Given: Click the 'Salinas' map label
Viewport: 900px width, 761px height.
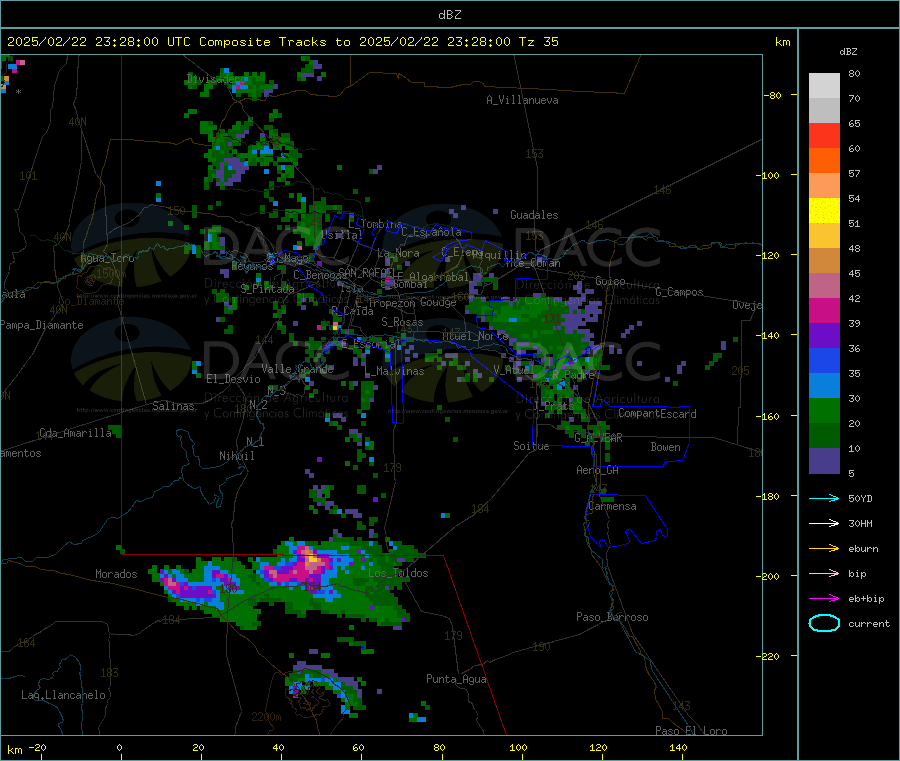Looking at the screenshot, I should pos(173,406).
